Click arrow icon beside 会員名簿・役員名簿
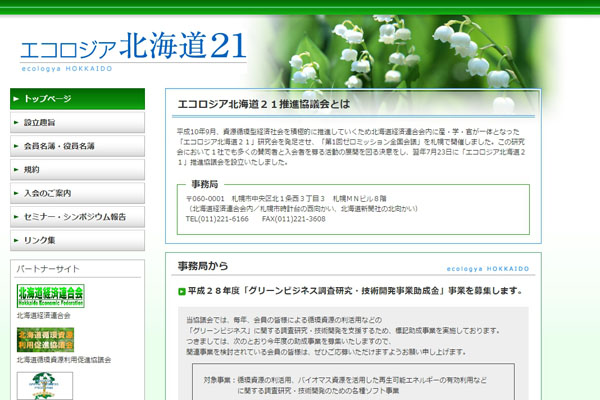Viewport: 600px width, 400px height. (16, 146)
